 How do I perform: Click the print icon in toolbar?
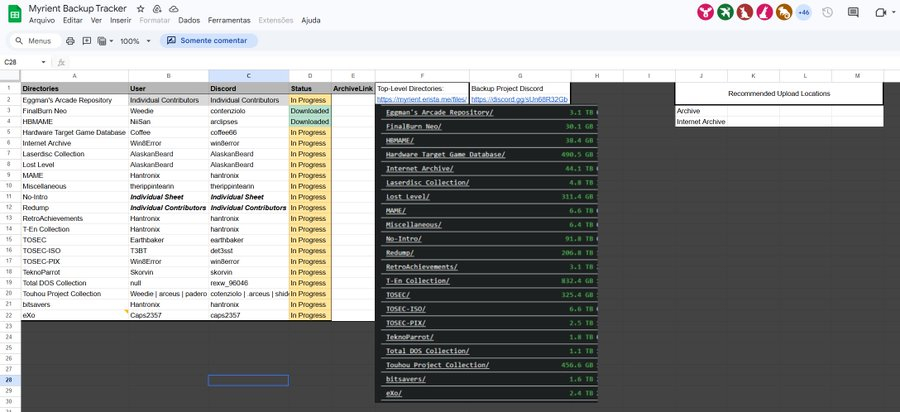point(70,41)
